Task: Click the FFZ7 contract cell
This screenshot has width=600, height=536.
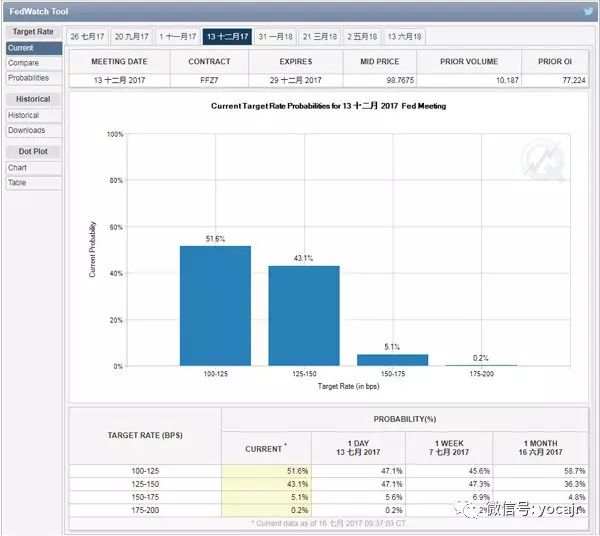Action: point(209,80)
